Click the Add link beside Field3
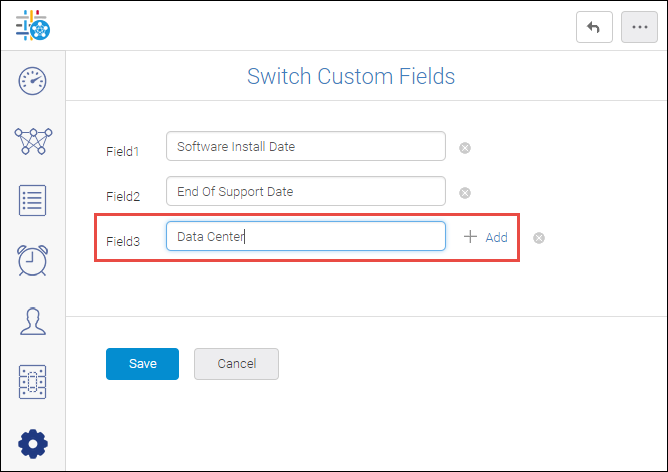The width and height of the screenshot is (668, 472). pyautogui.click(x=496, y=237)
